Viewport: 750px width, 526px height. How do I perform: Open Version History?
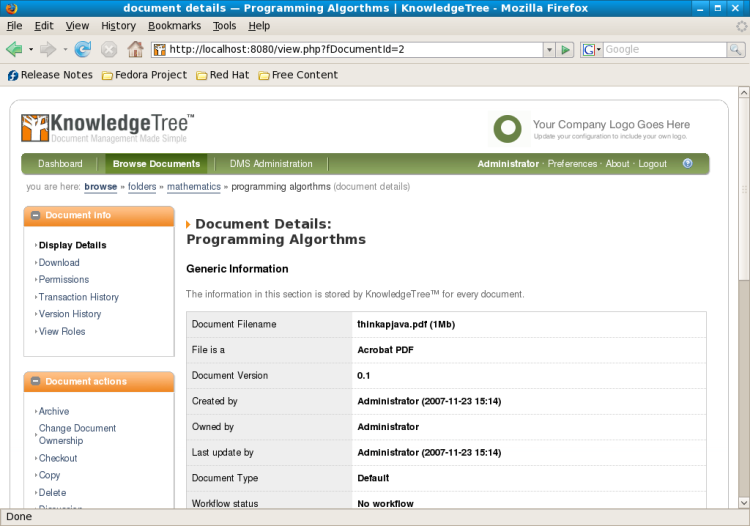click(70, 314)
